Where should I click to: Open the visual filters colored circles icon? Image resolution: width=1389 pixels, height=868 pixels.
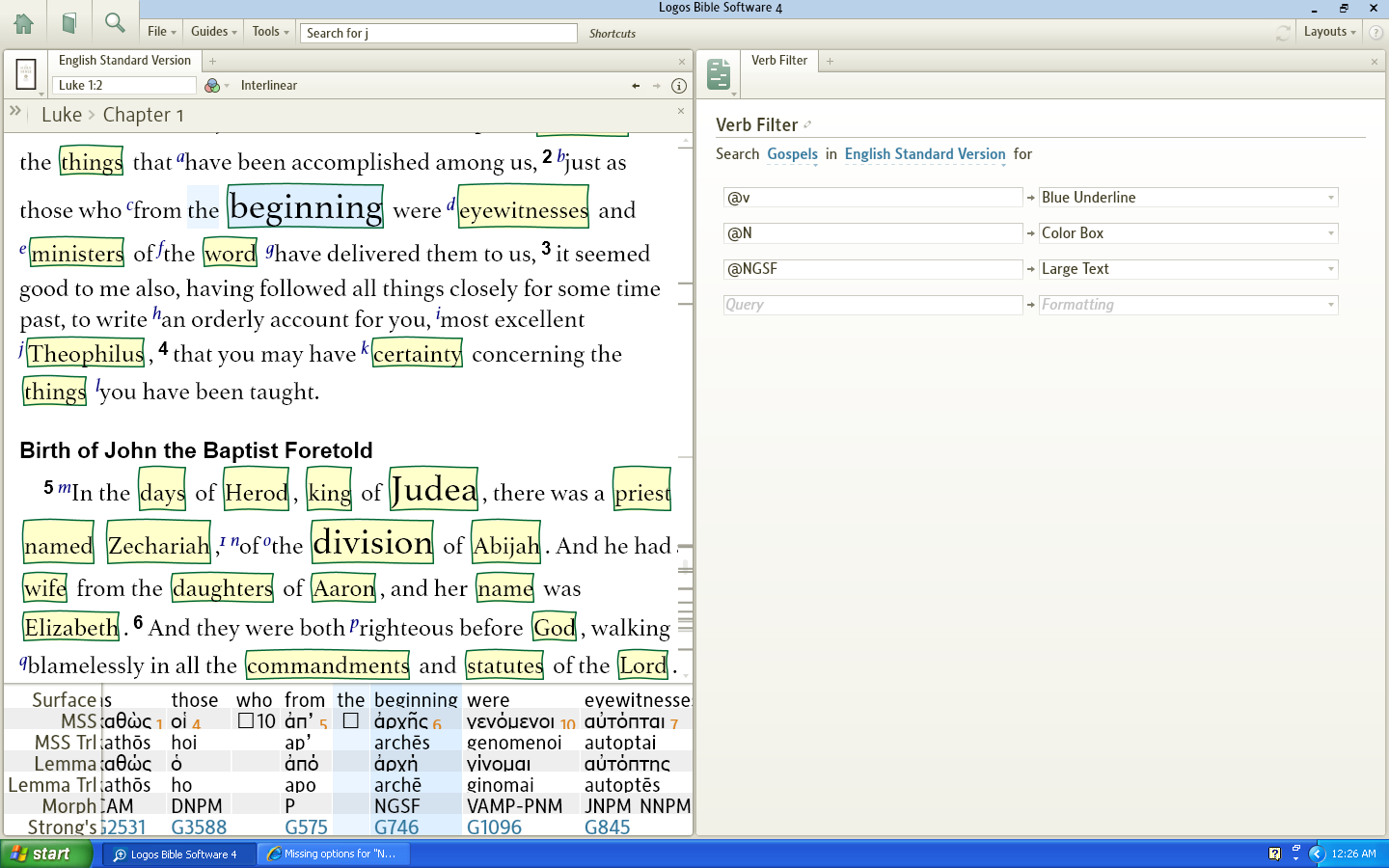(x=212, y=86)
